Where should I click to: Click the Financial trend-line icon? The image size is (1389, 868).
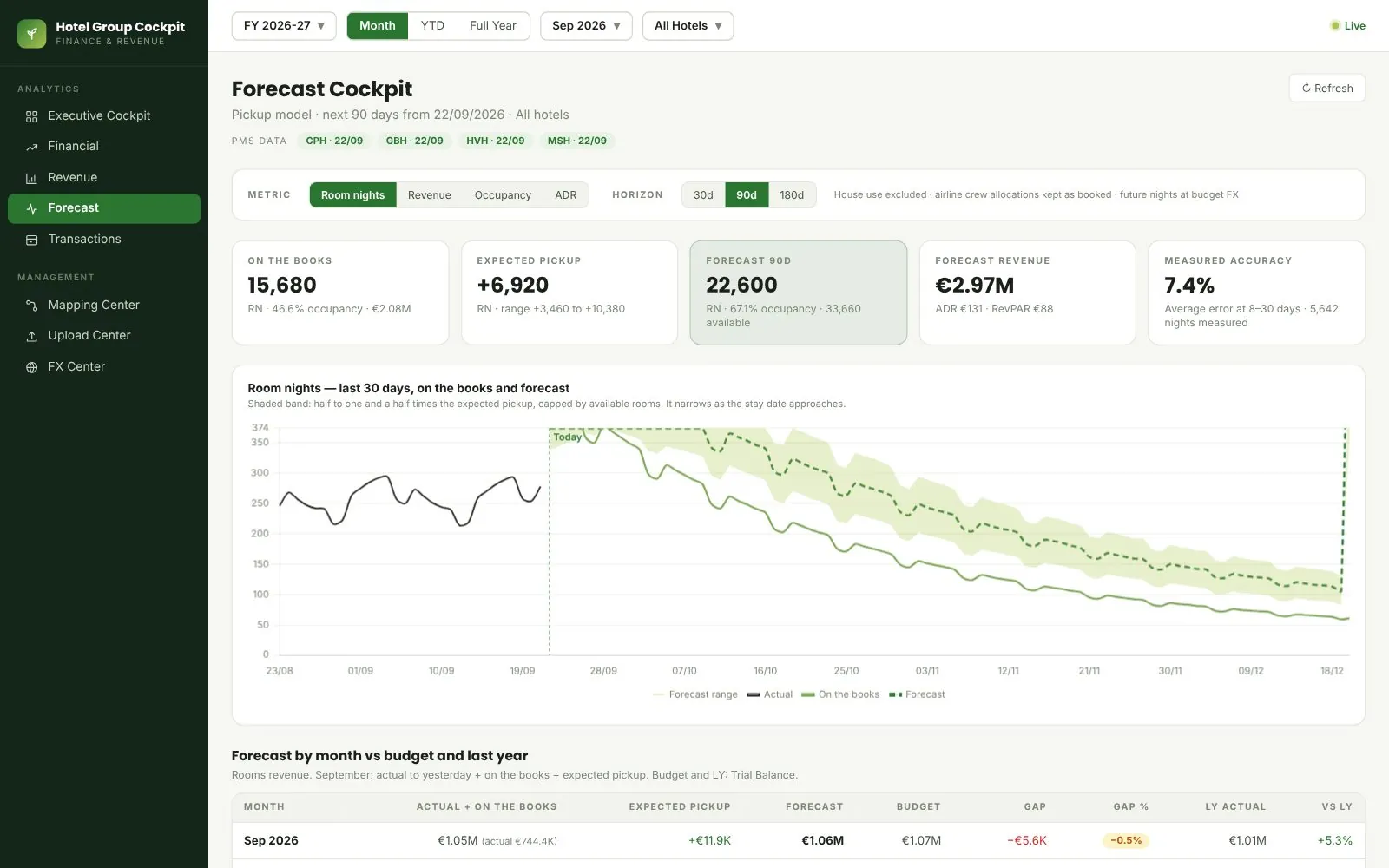pos(32,147)
